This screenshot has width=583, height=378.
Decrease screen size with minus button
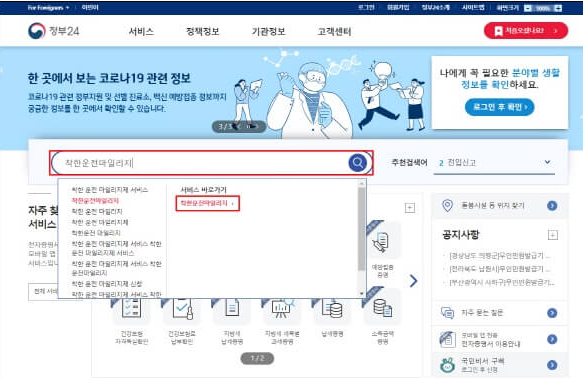pos(528,8)
